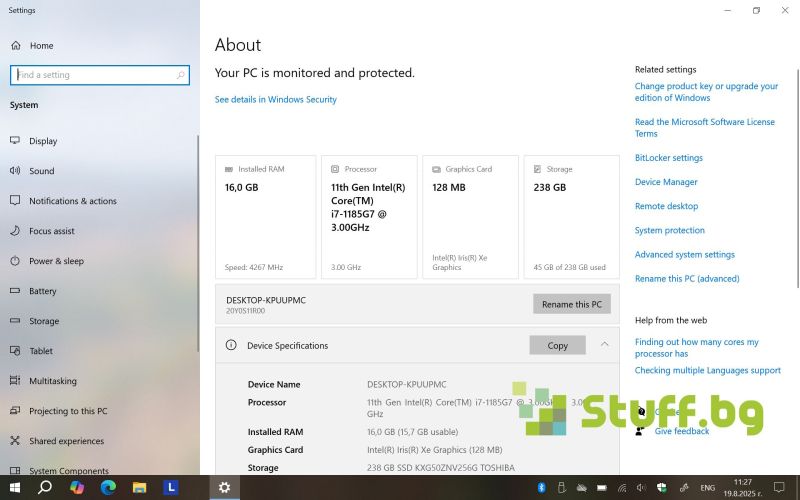Select Notifications & actions menu item

click(72, 201)
